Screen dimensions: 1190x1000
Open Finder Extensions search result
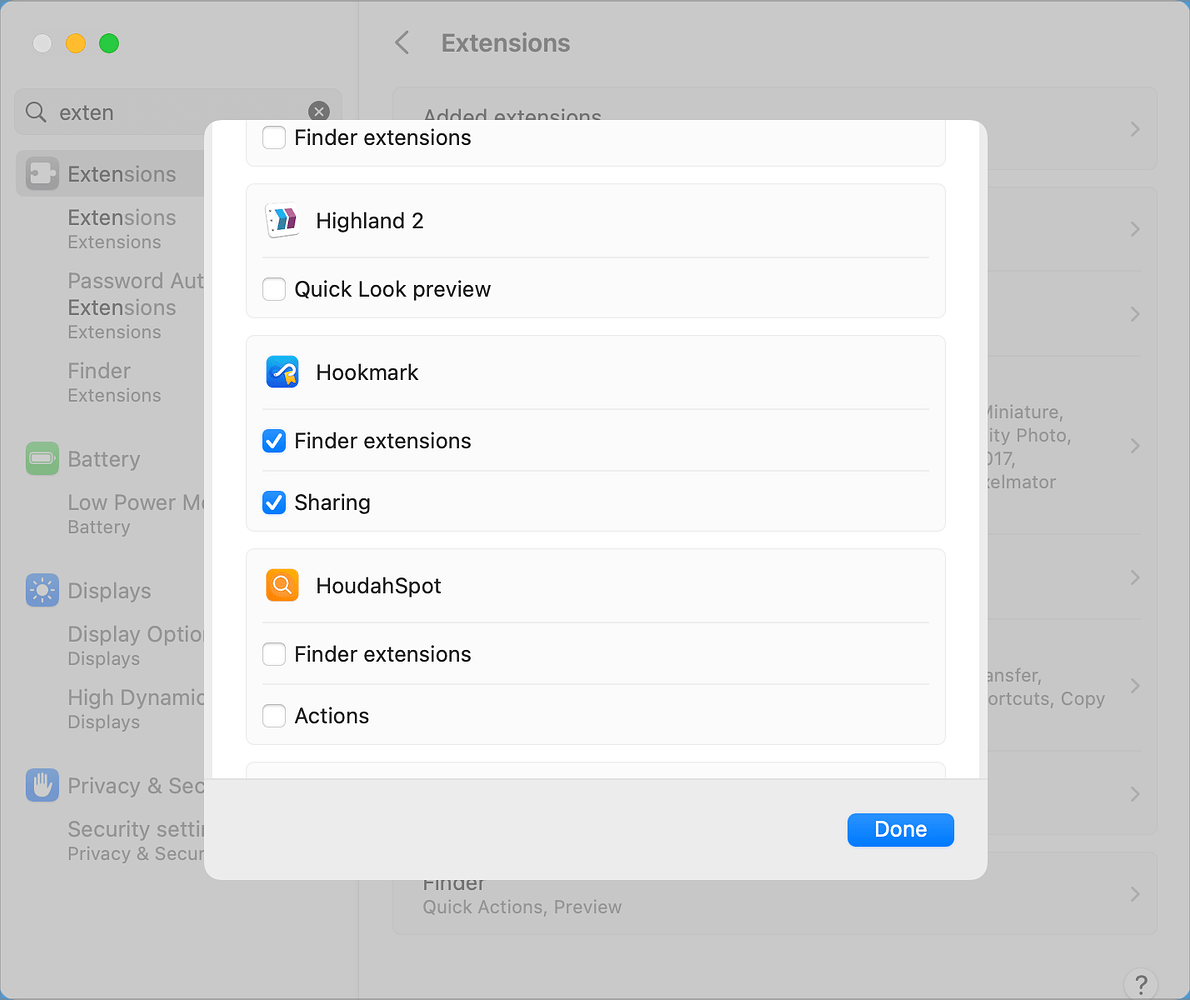point(114,382)
